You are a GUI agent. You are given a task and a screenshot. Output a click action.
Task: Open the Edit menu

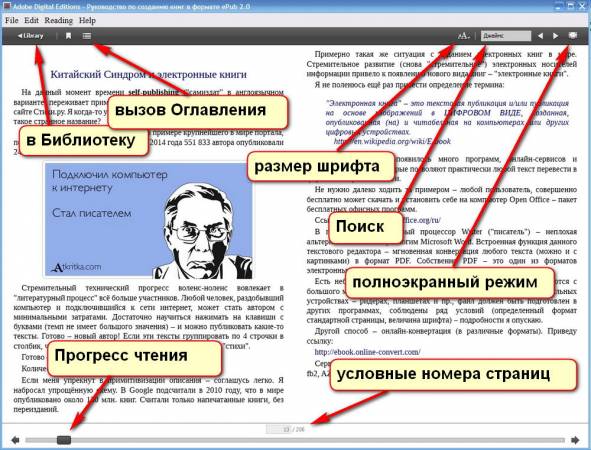pos(32,20)
